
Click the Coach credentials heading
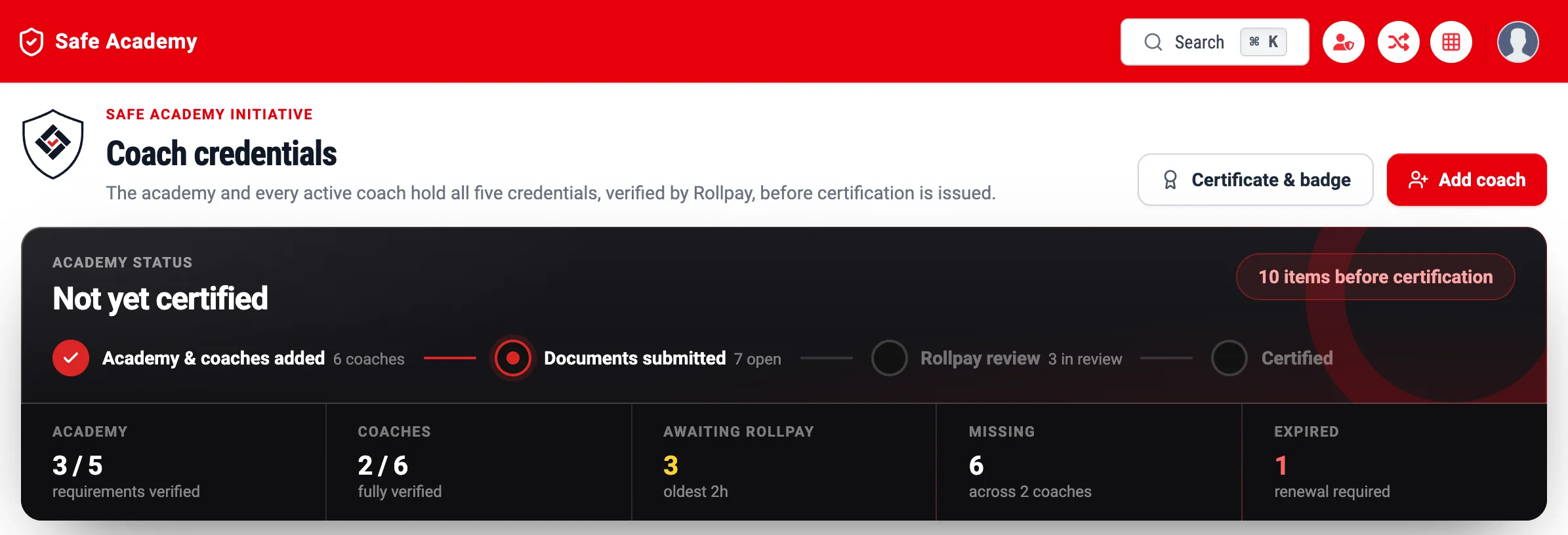pyautogui.click(x=222, y=153)
